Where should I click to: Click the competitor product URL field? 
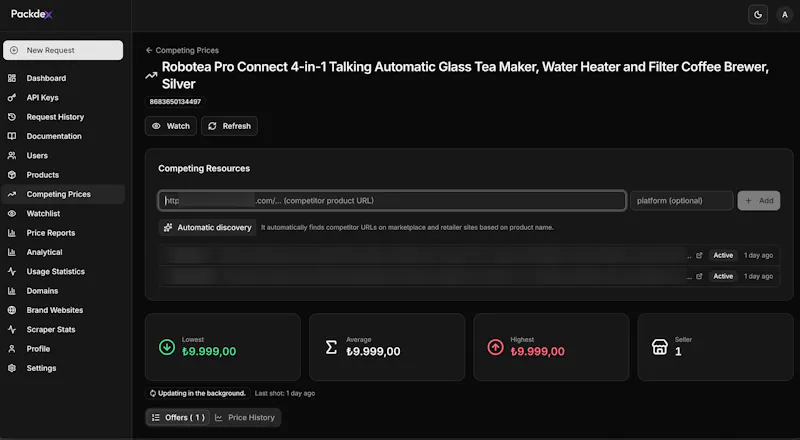pyautogui.click(x=392, y=201)
